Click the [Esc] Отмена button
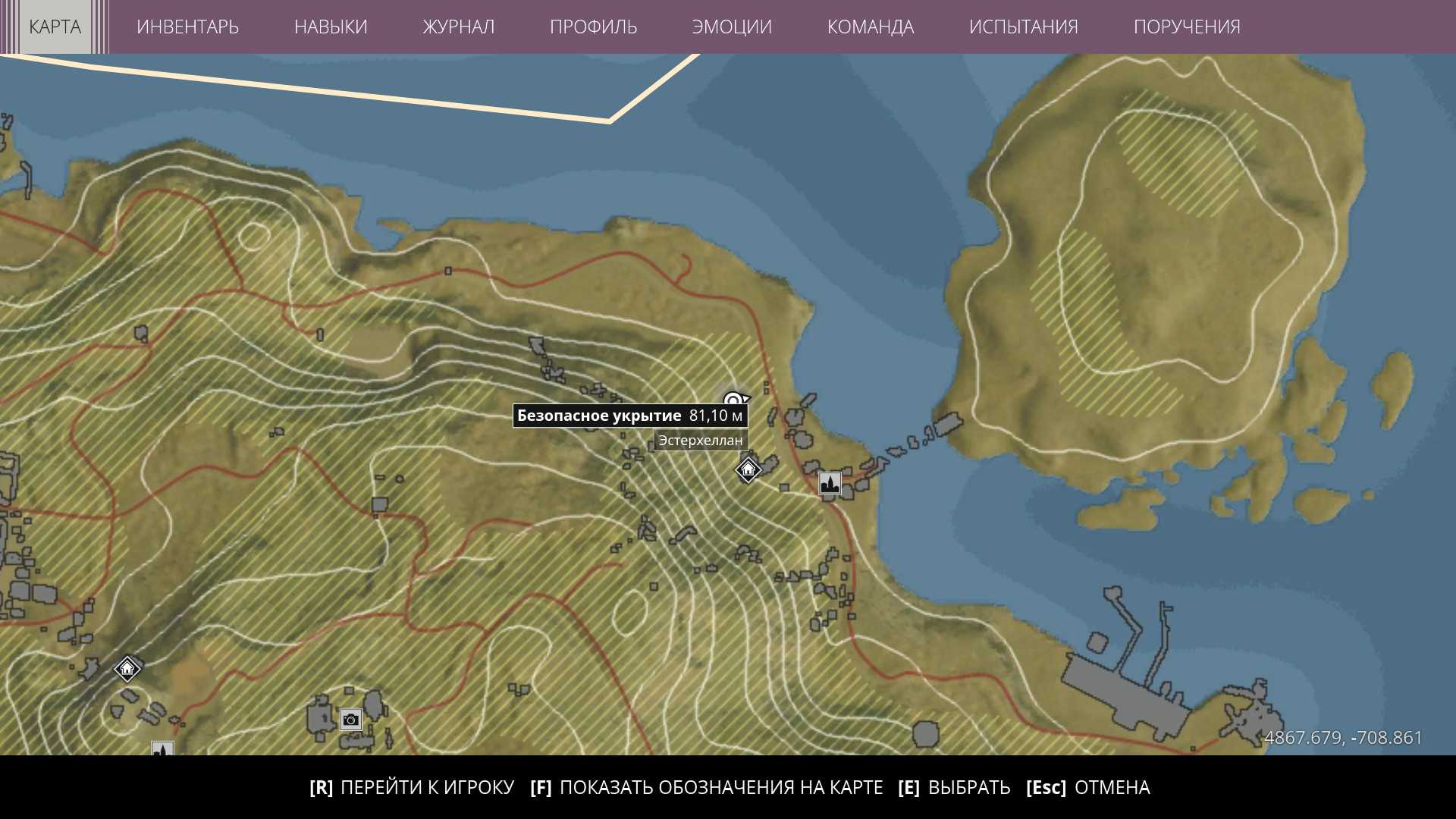 click(x=1087, y=788)
